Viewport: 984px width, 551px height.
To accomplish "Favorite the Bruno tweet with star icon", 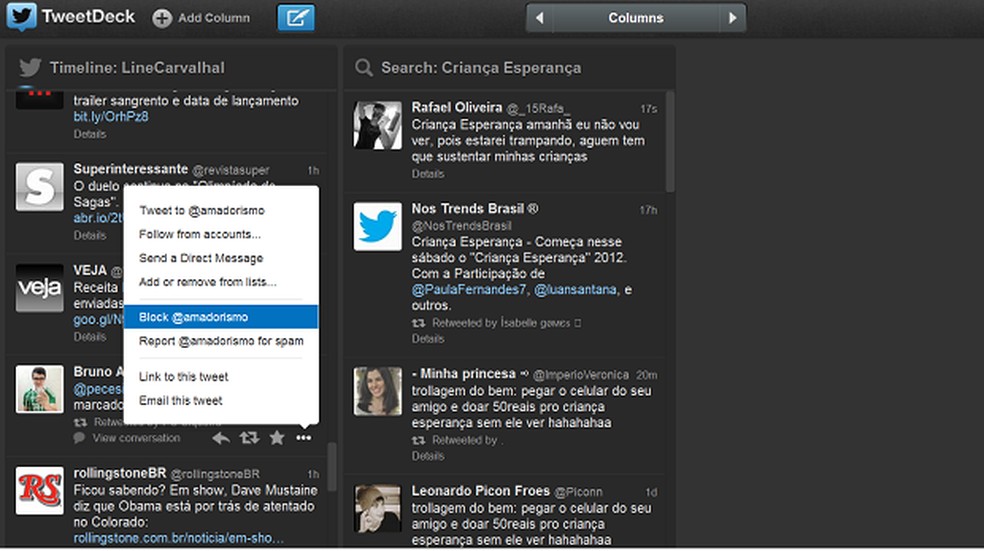I will click(x=277, y=437).
